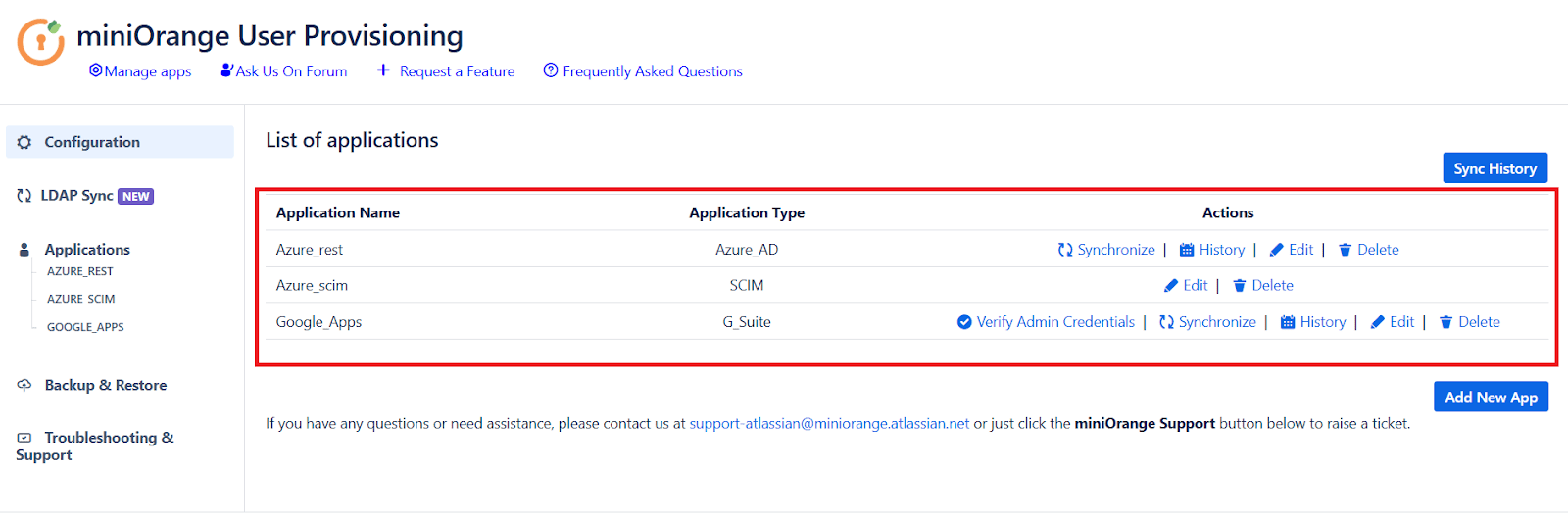Select Configuration in the sidebar
Viewport: 1568px width, 515px height.
tap(120, 142)
